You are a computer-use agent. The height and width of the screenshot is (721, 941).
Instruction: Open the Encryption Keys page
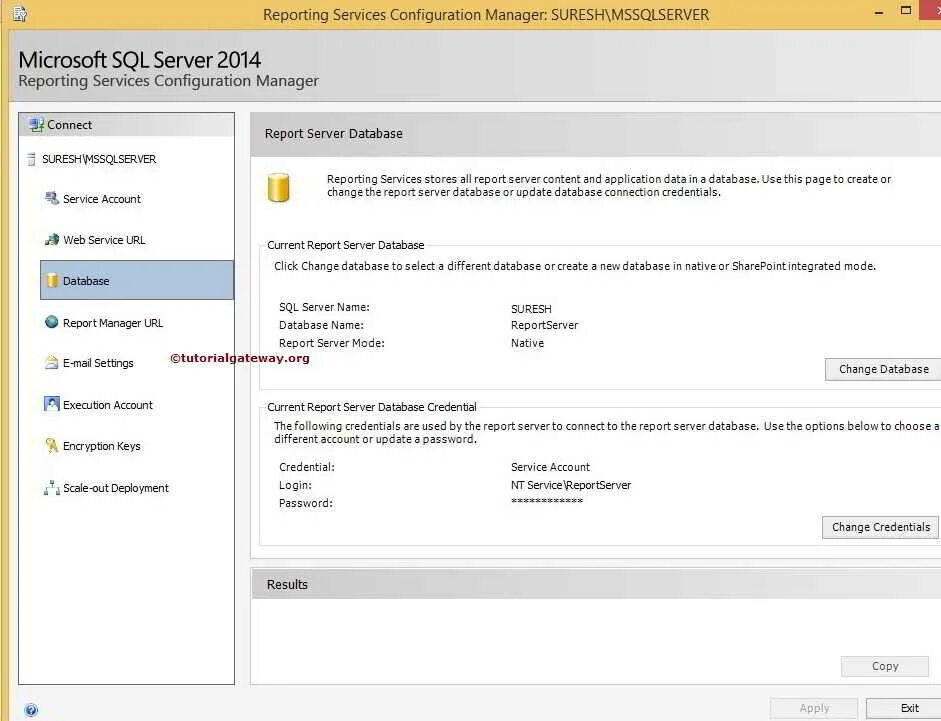coord(102,446)
